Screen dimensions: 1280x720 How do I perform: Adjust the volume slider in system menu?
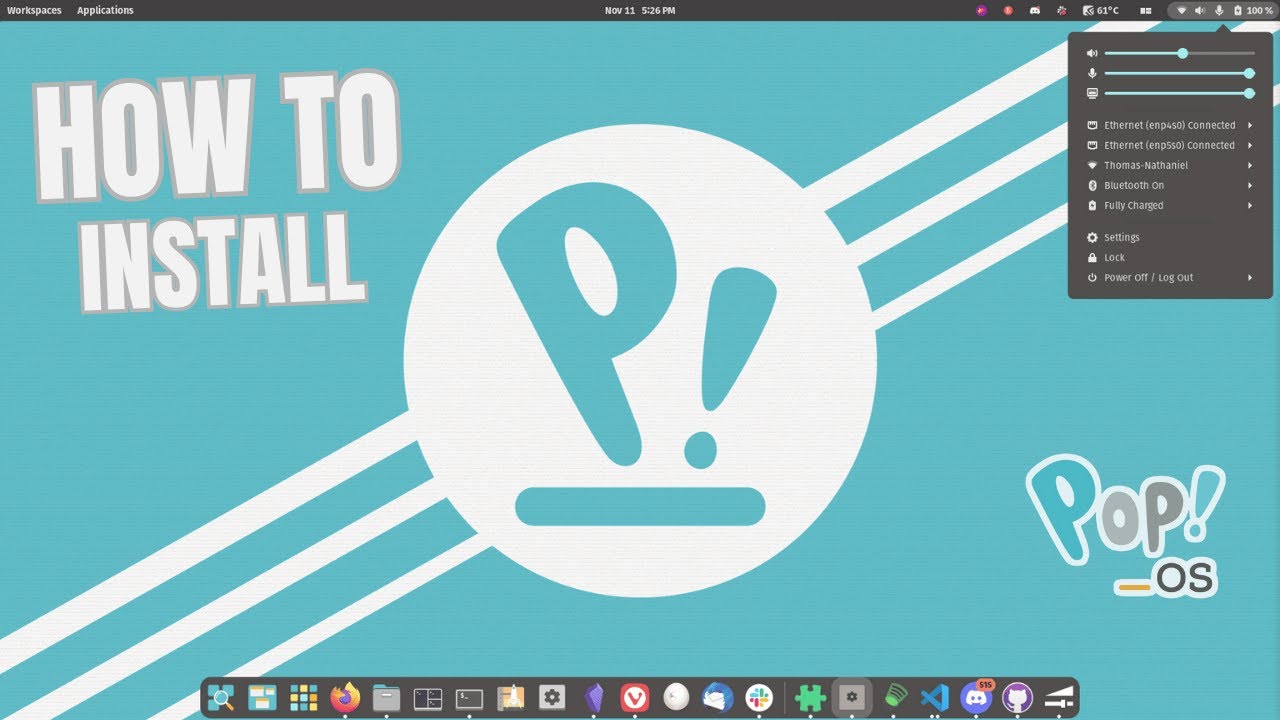[x=1180, y=53]
